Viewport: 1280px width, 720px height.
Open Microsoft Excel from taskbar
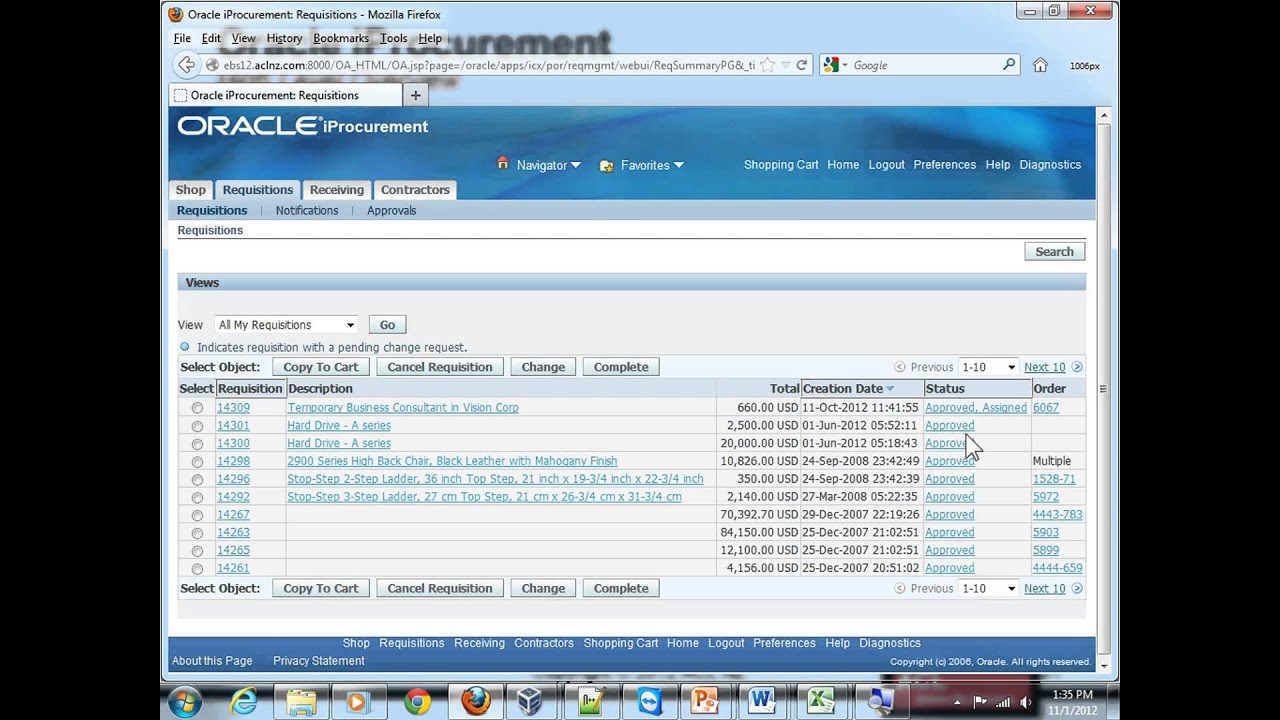coord(821,701)
